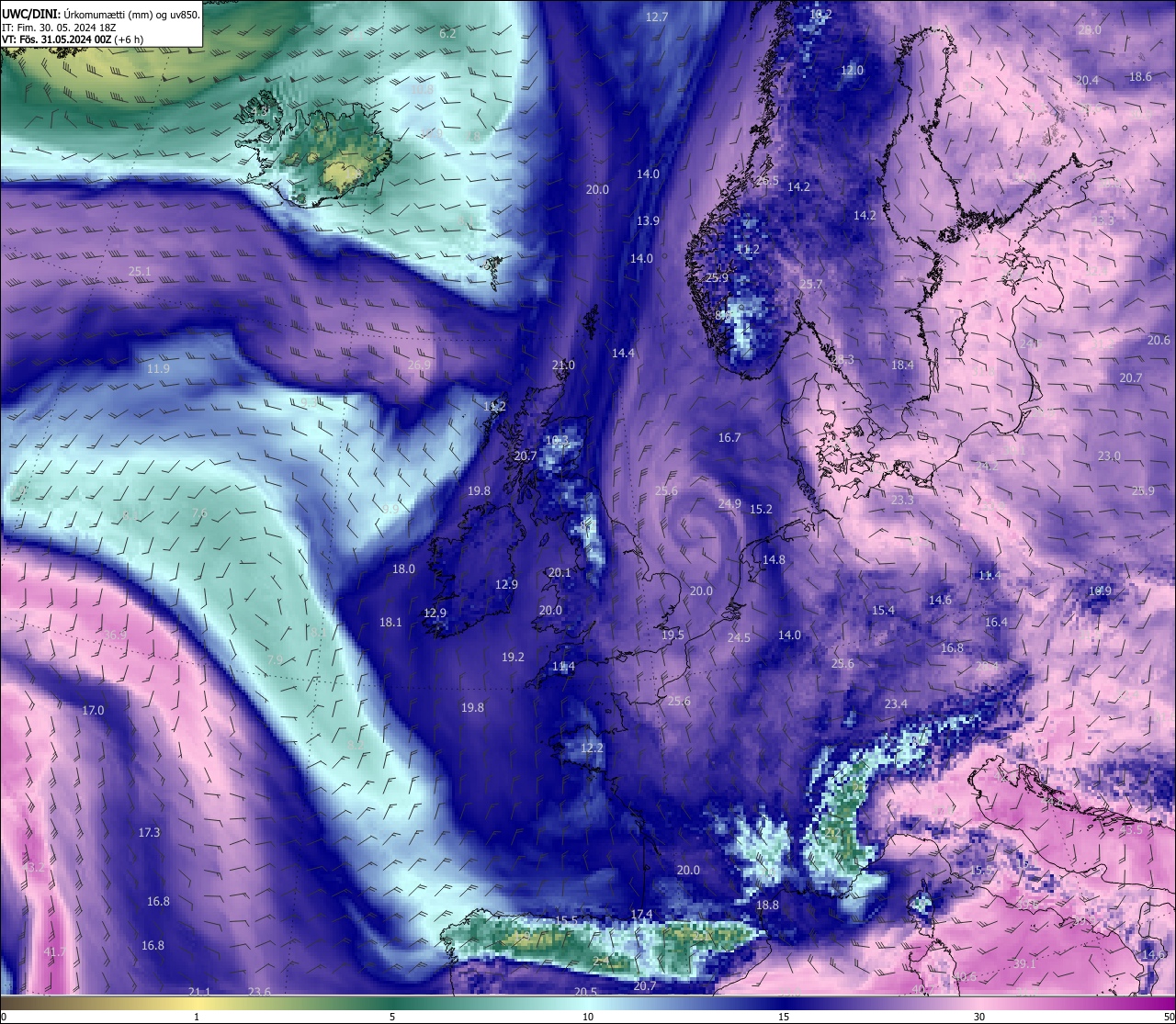
Task: Click the 12.7 value at the top edge
Action: coord(657,17)
